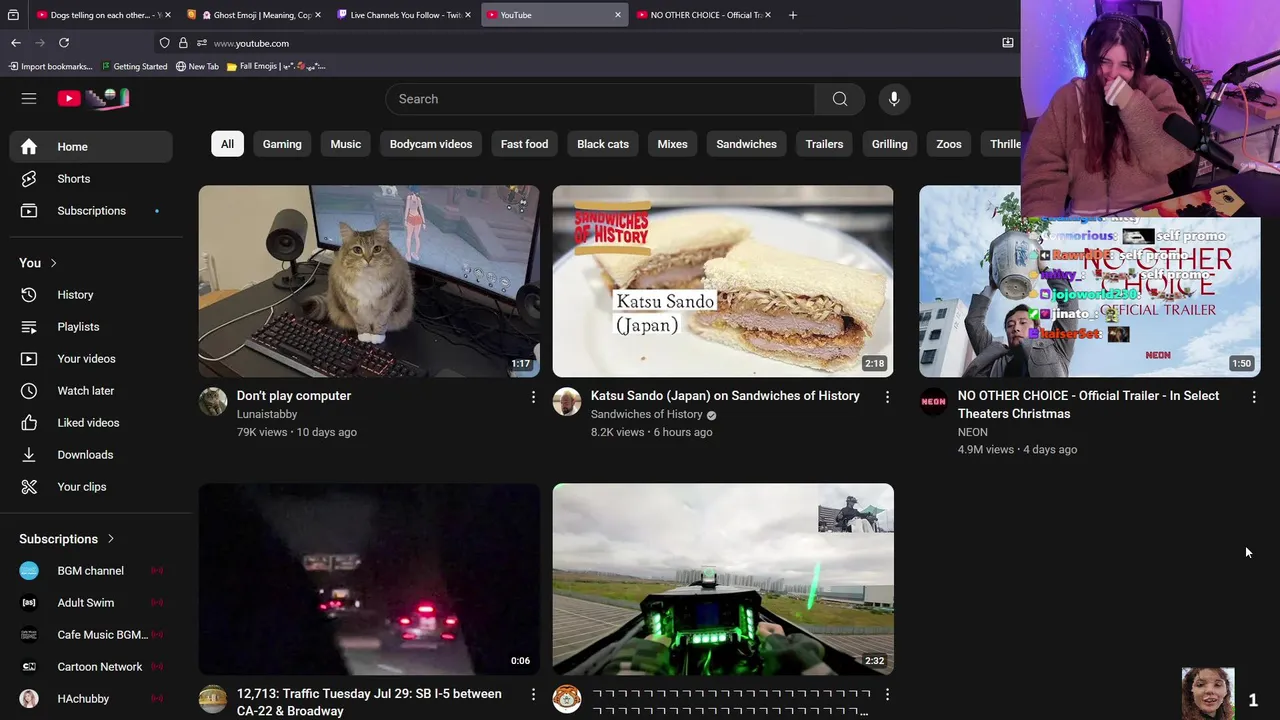This screenshot has height=720, width=1280.
Task: Open more options for Katsu Sando video
Action: pos(887,397)
